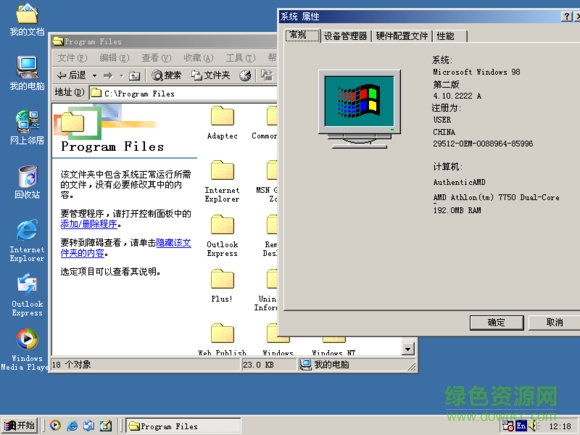Select the My Computer desktop icon
This screenshot has width=580, height=435.
pyautogui.click(x=27, y=73)
